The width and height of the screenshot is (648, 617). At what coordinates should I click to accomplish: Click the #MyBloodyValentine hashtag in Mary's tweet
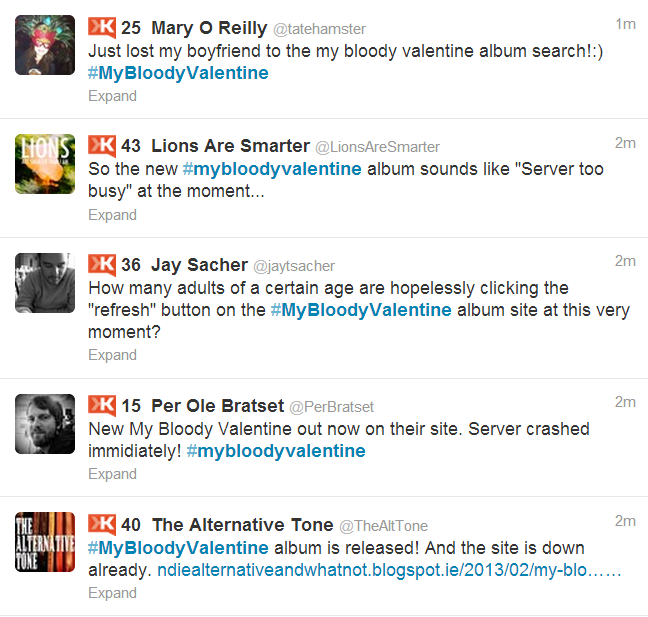click(178, 73)
